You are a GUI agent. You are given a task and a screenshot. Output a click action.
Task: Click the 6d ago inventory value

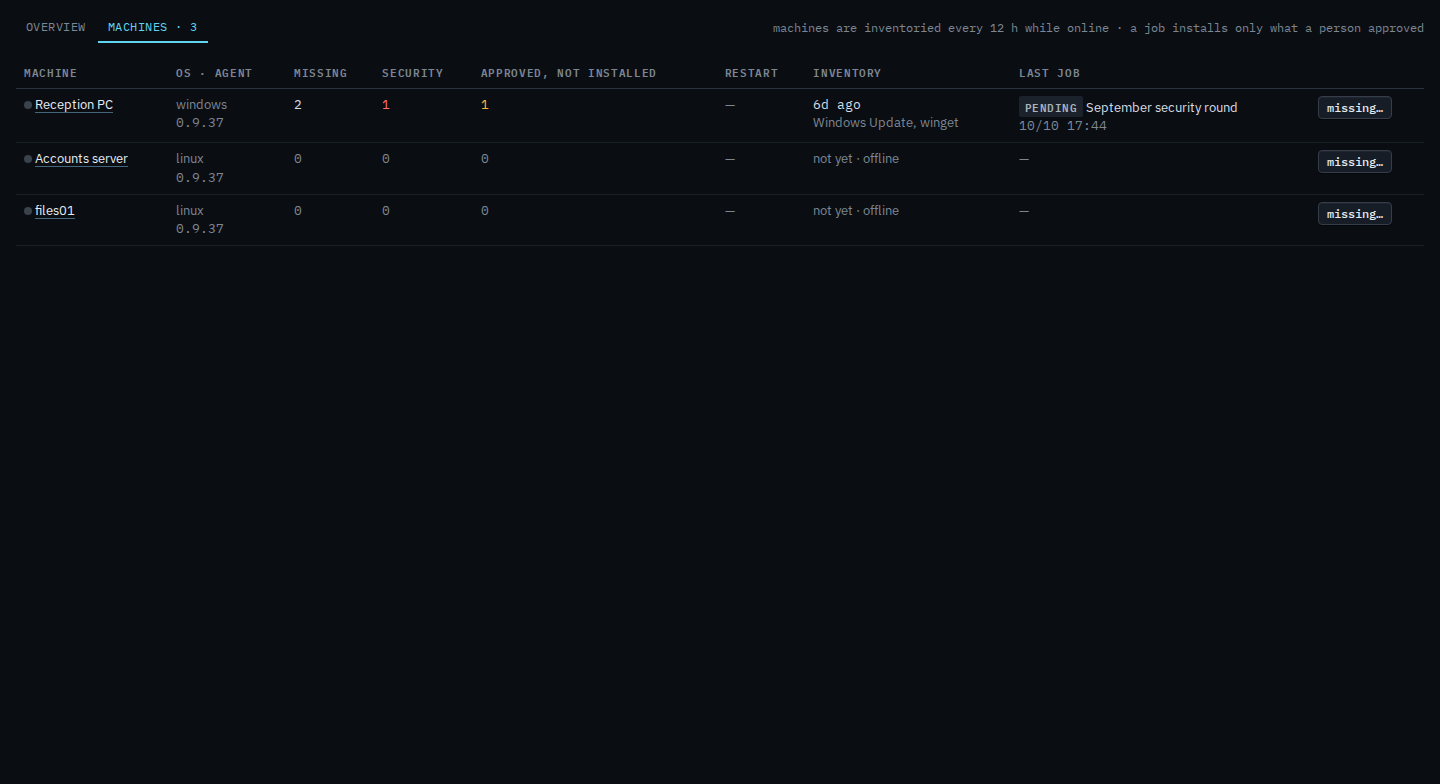pos(837,105)
